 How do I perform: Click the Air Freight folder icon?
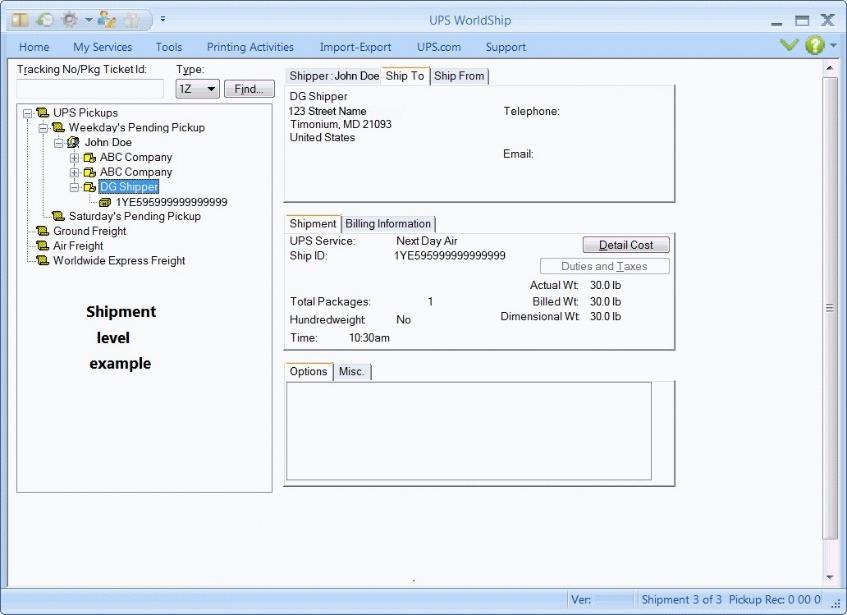pyautogui.click(x=43, y=246)
